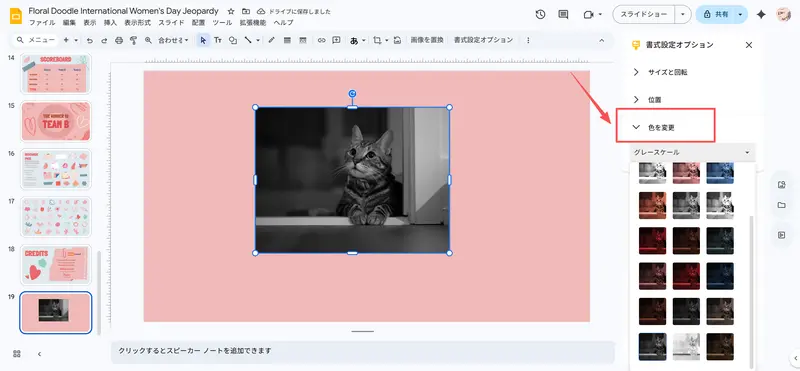Select the Line tool
This screenshot has height=371, width=800.
pyautogui.click(x=248, y=40)
